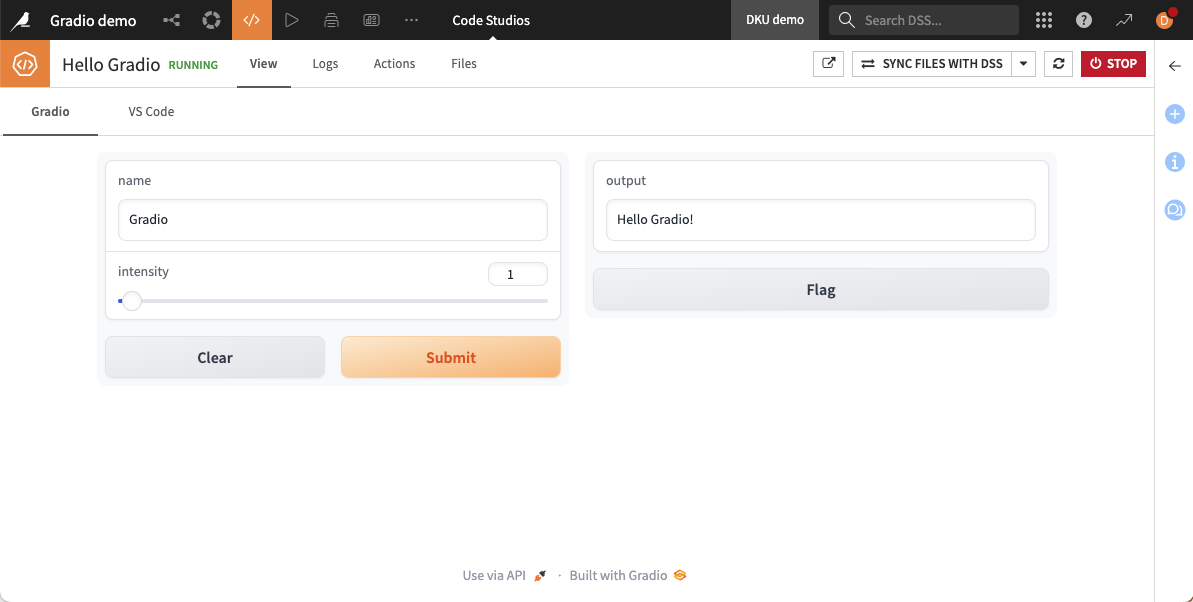Open the Jobs play icon
1193x602 pixels.
(291, 21)
